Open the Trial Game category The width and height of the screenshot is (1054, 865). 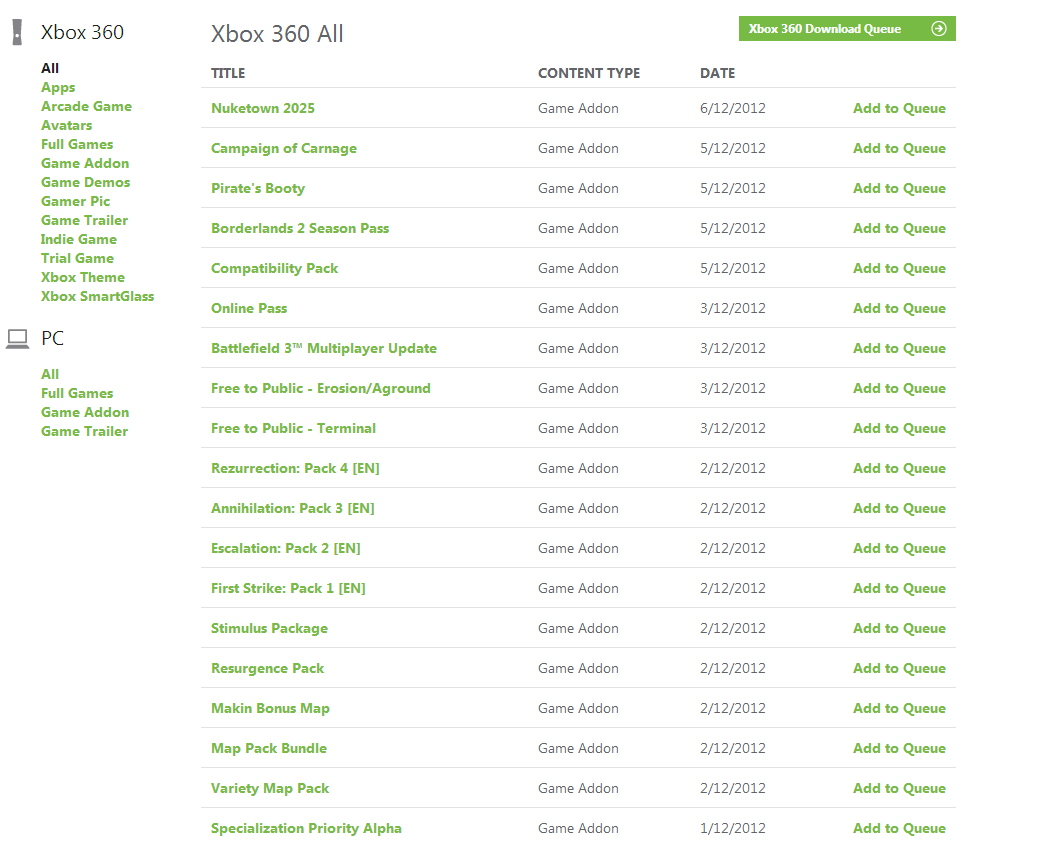tap(77, 258)
